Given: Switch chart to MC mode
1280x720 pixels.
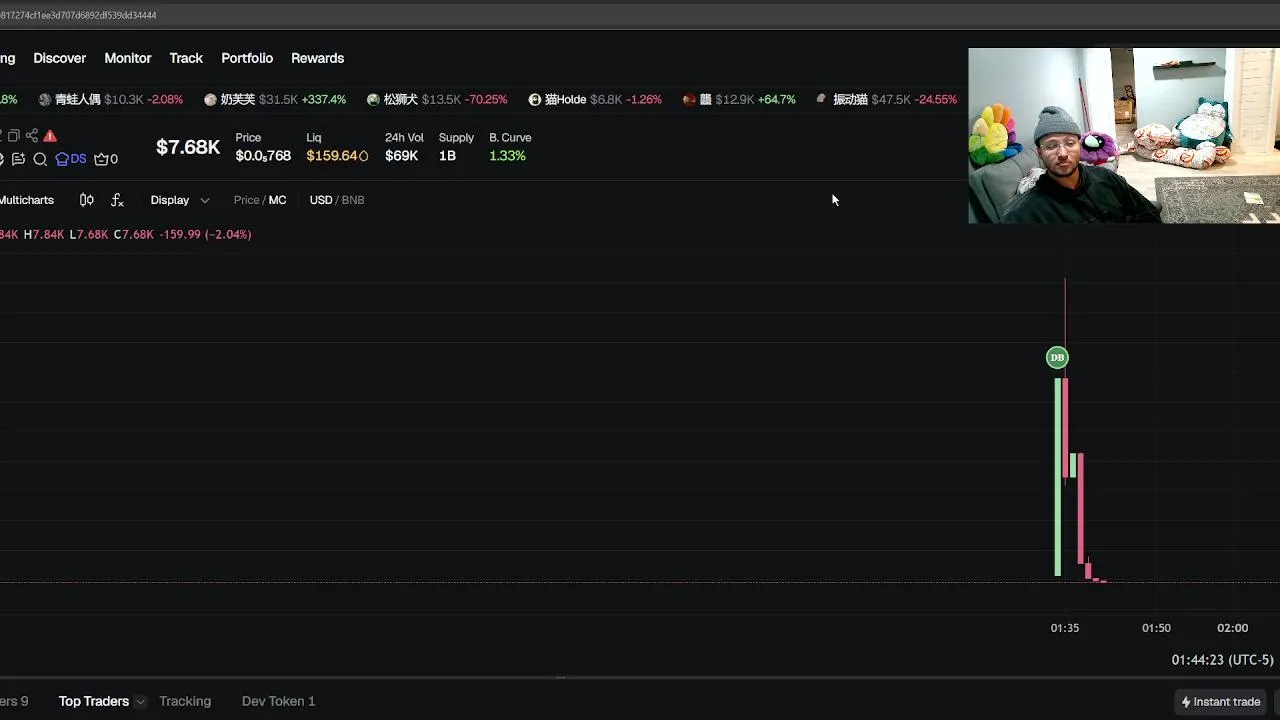Looking at the screenshot, I should click(x=277, y=200).
